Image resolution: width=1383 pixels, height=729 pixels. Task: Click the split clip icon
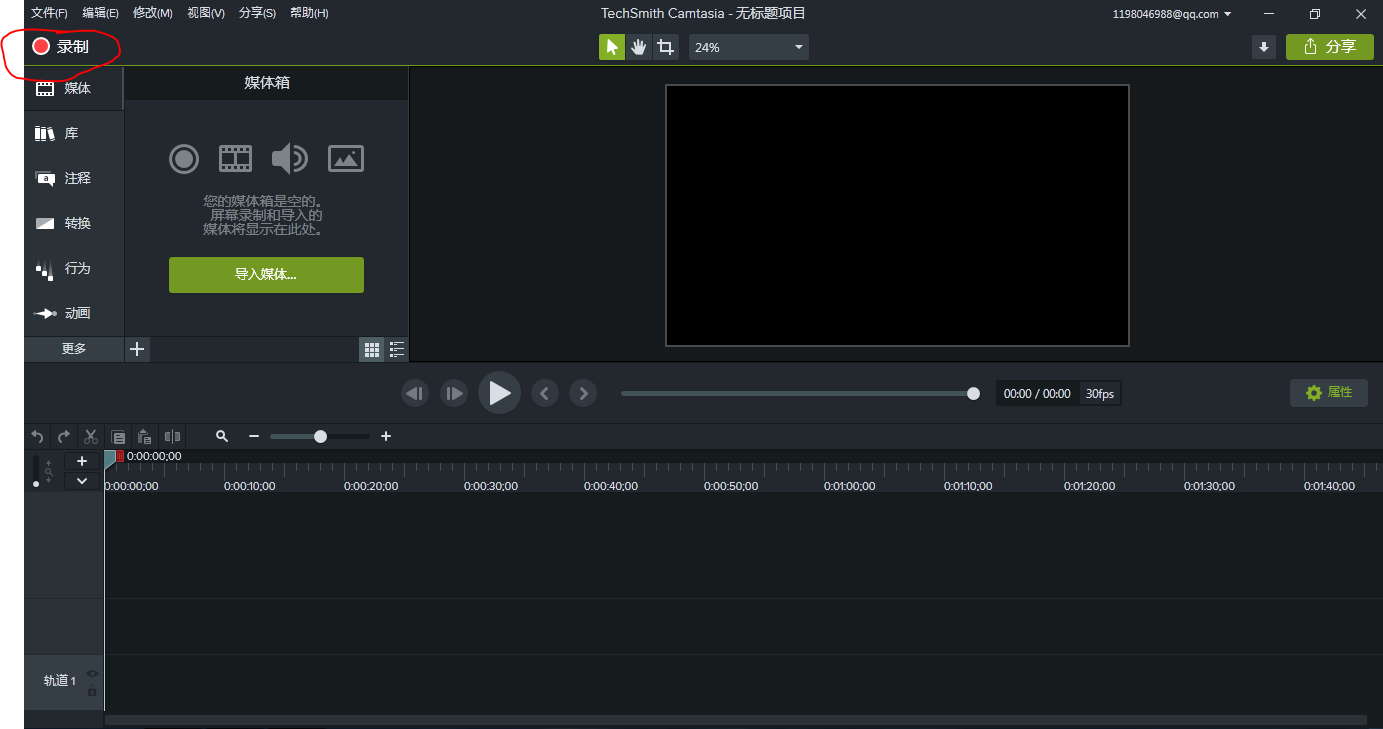coord(172,436)
